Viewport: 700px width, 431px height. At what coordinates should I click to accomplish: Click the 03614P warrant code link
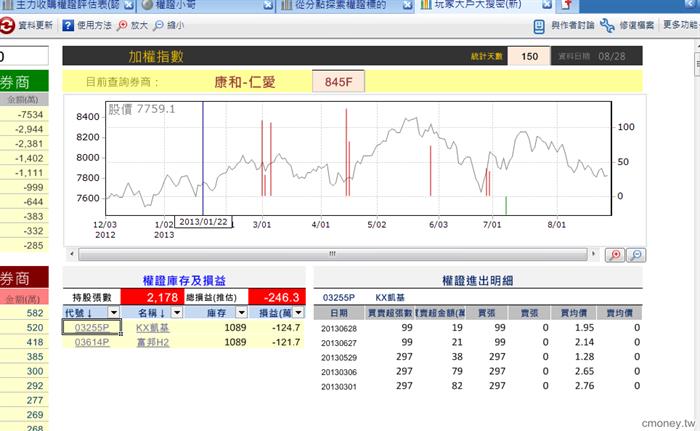[92, 342]
